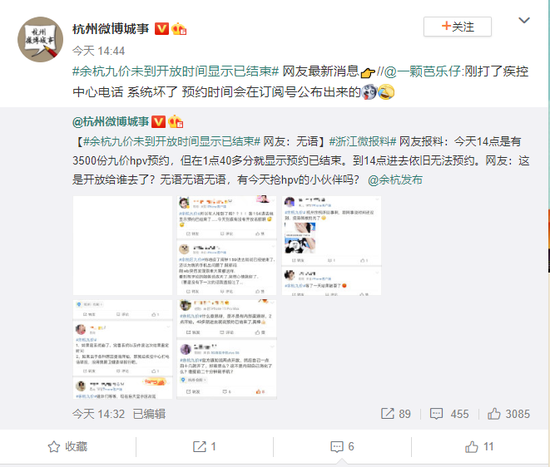
Task: Open the @一颗芭乐仔 user mention
Action: [422, 71]
